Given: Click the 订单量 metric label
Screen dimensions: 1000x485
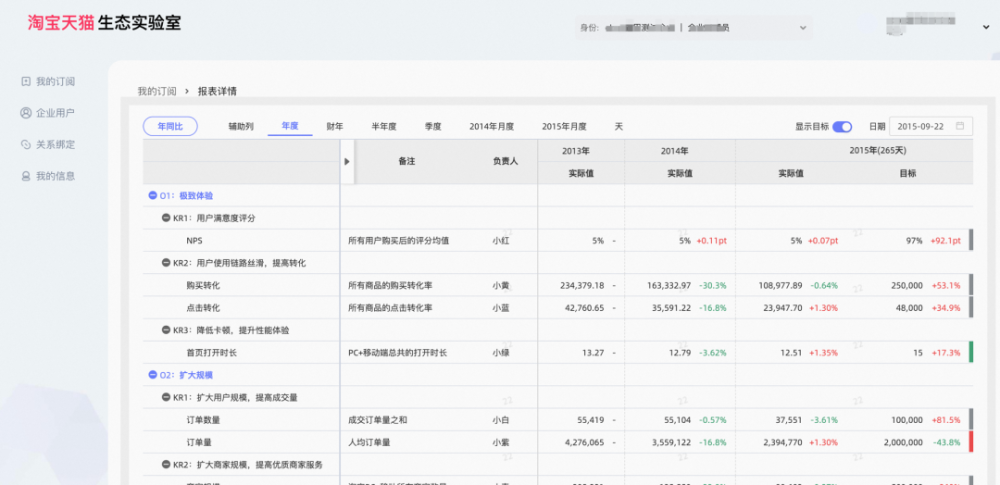Looking at the screenshot, I should click(199, 442).
